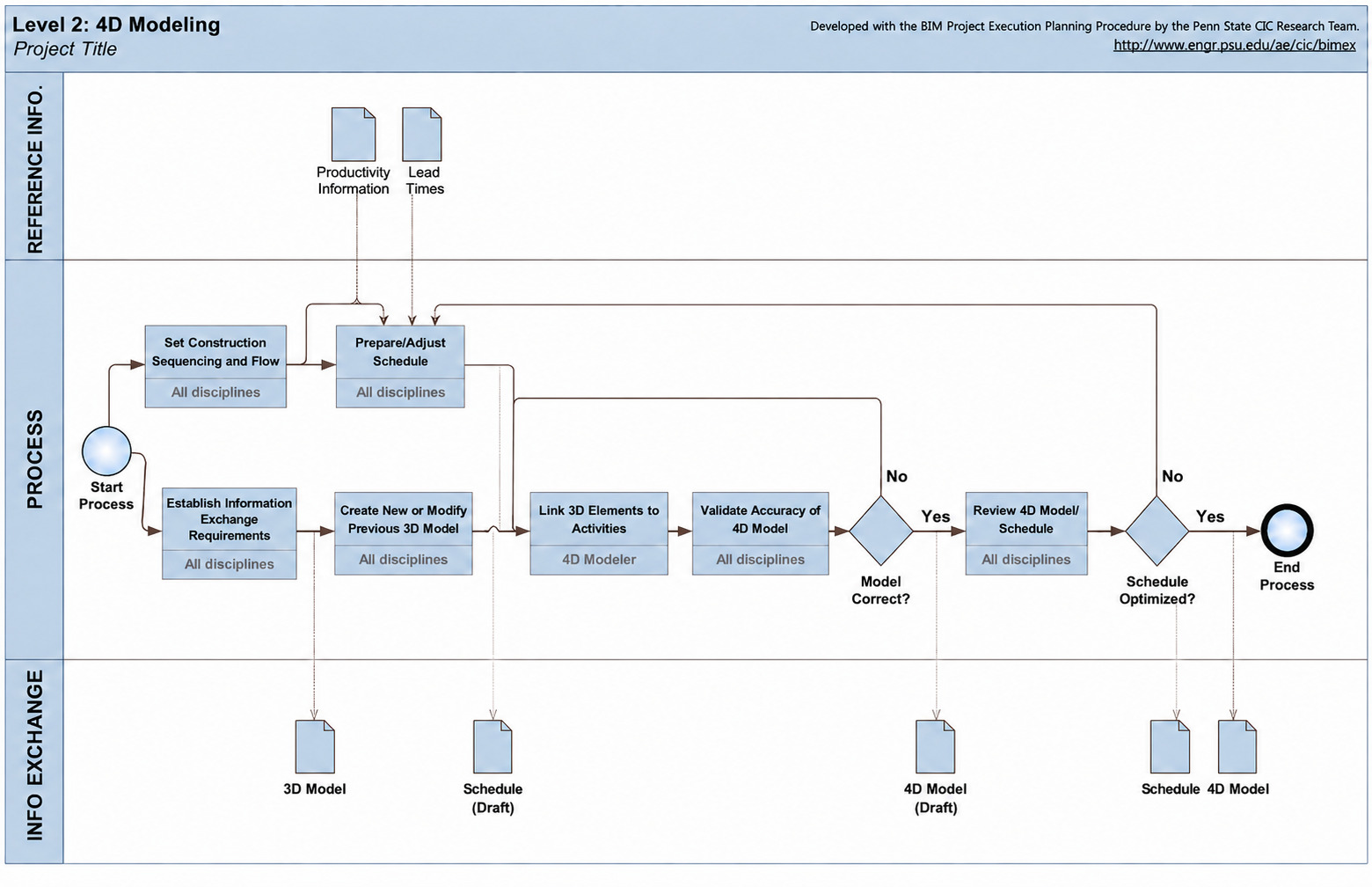Viewport: 1372px width, 887px height.
Task: Click the Yes label after Schedule Optimized?
Action: coord(1210,517)
